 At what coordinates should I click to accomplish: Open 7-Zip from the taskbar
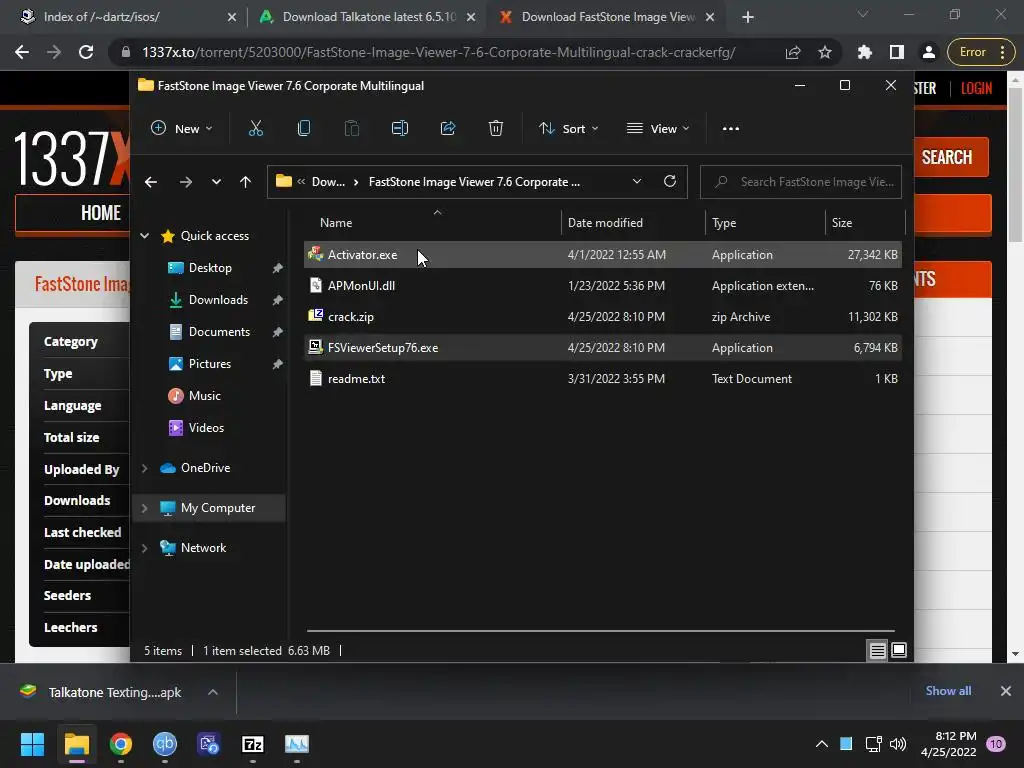coord(253,744)
